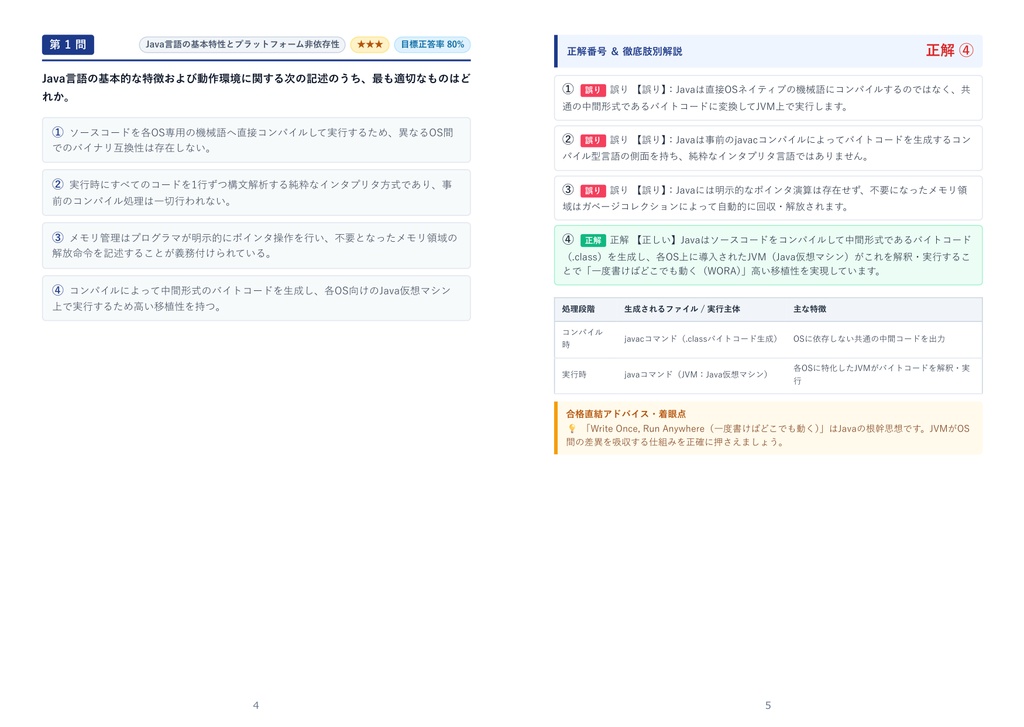Click the javacコマンド table cell
Viewport: 1024px width, 727px height.
coord(700,339)
